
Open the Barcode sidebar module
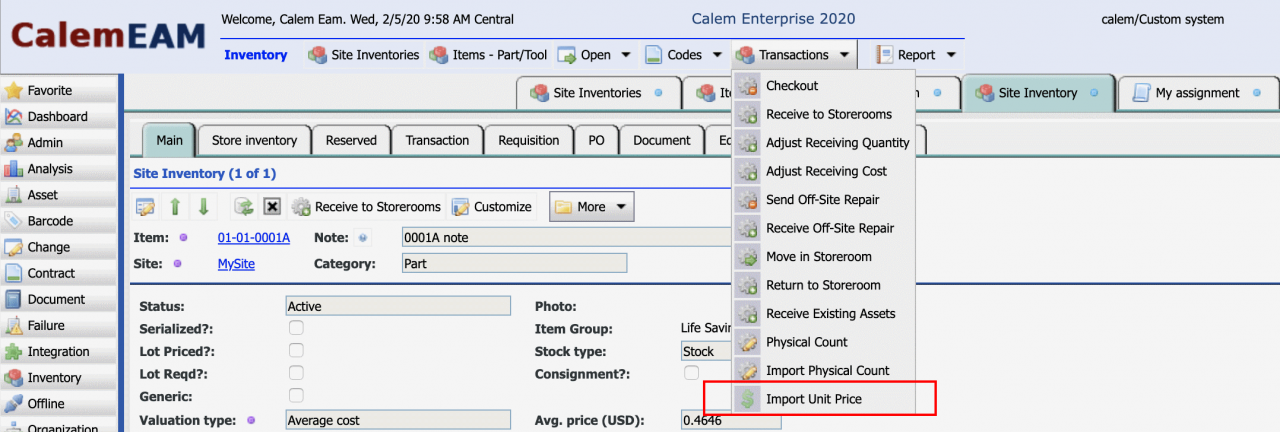click(x=58, y=220)
